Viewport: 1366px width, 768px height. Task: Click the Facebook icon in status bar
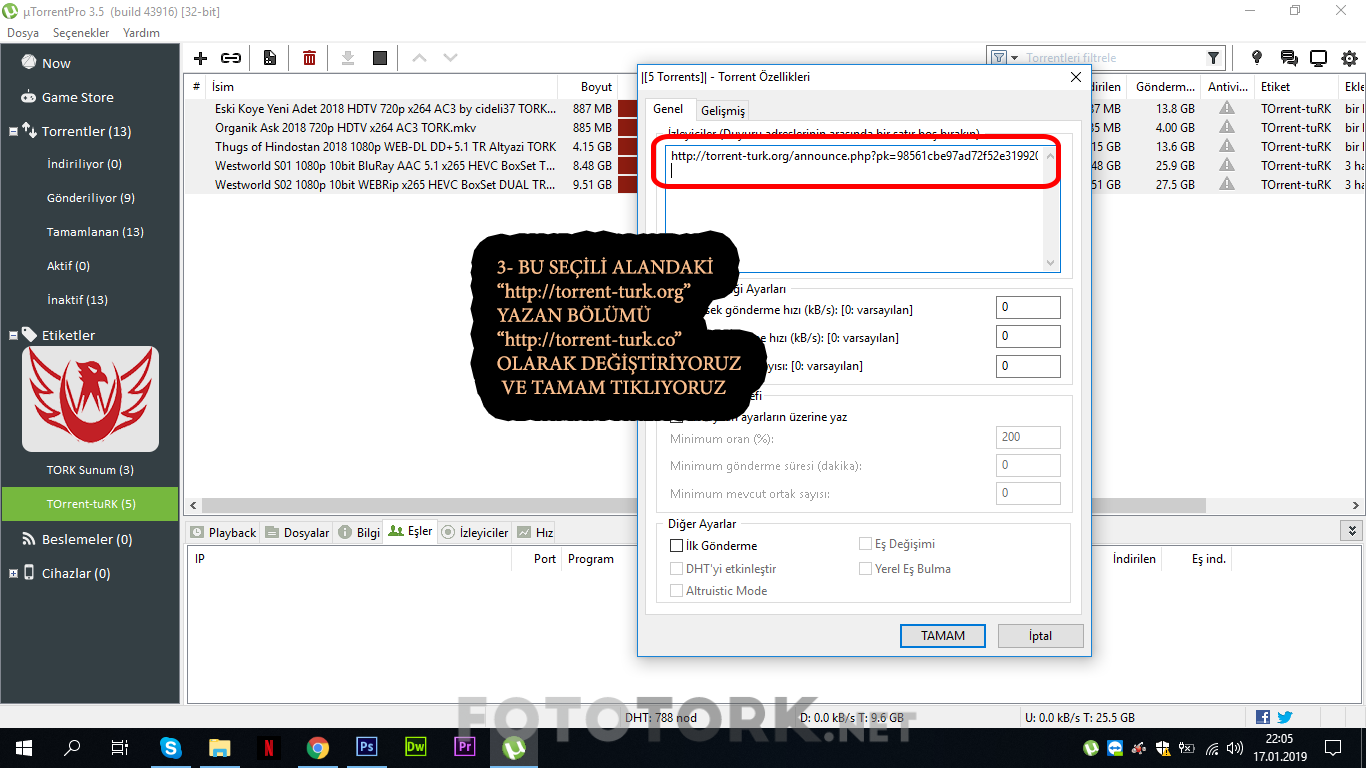pos(1263,717)
